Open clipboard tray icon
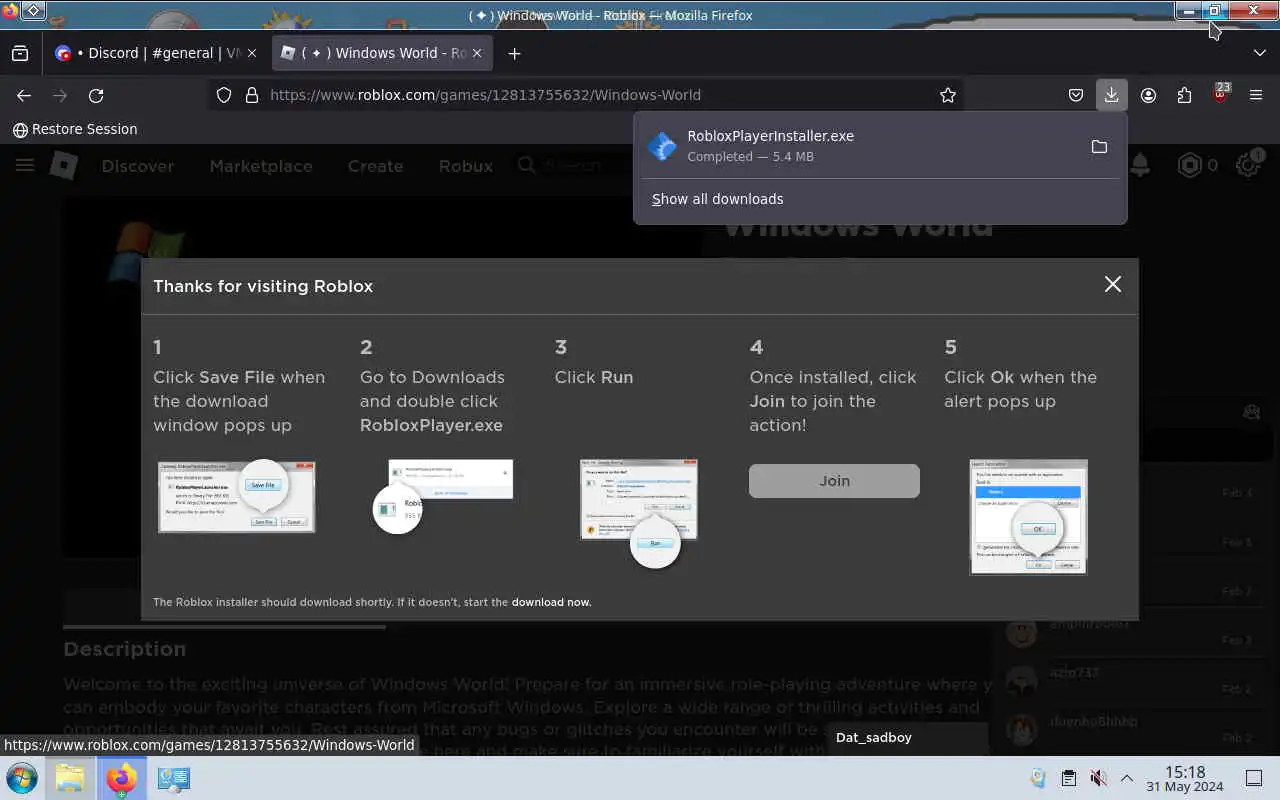Screen dimensions: 1280x800 (1068, 778)
